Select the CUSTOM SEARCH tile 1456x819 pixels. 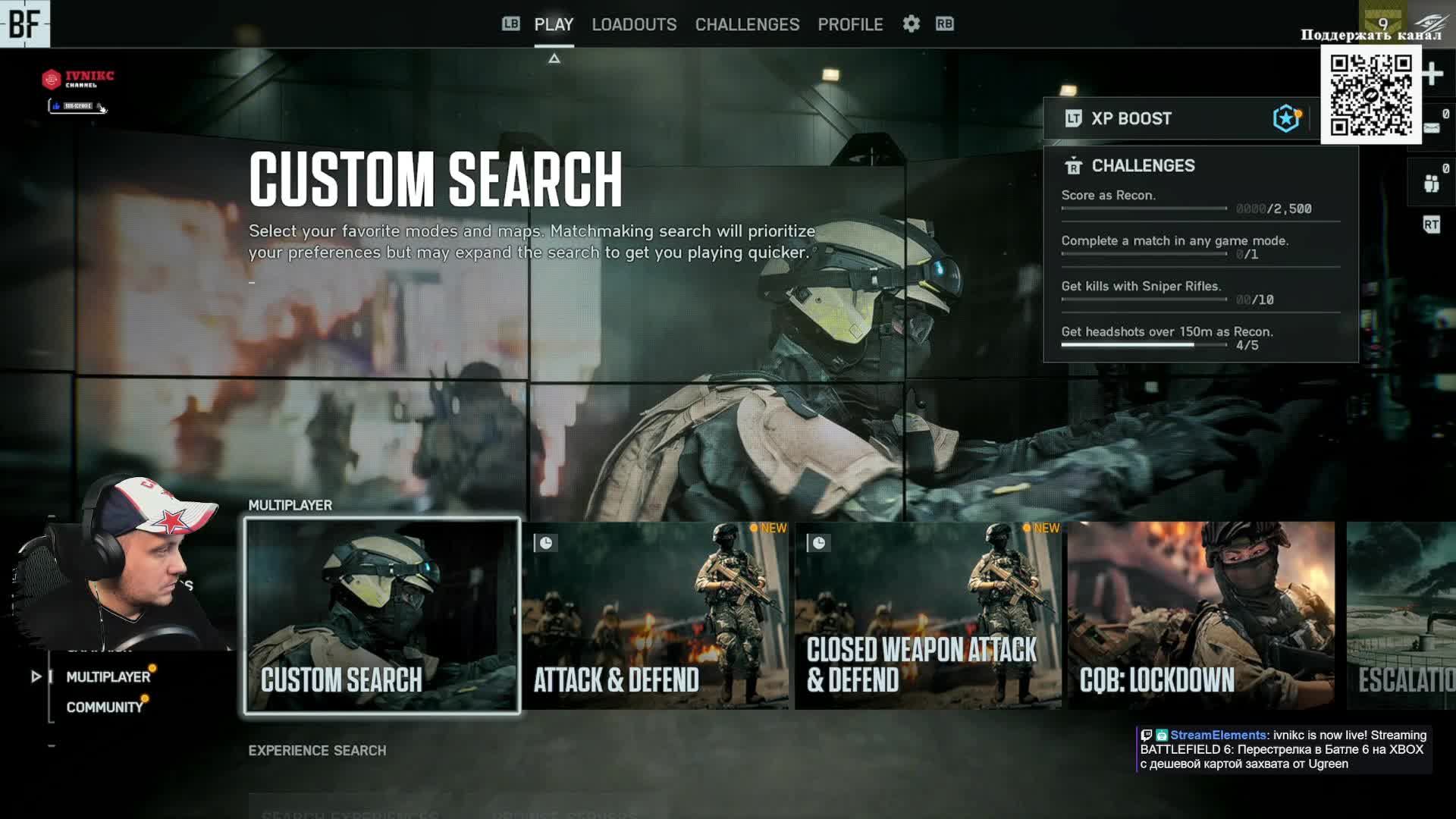pos(382,616)
